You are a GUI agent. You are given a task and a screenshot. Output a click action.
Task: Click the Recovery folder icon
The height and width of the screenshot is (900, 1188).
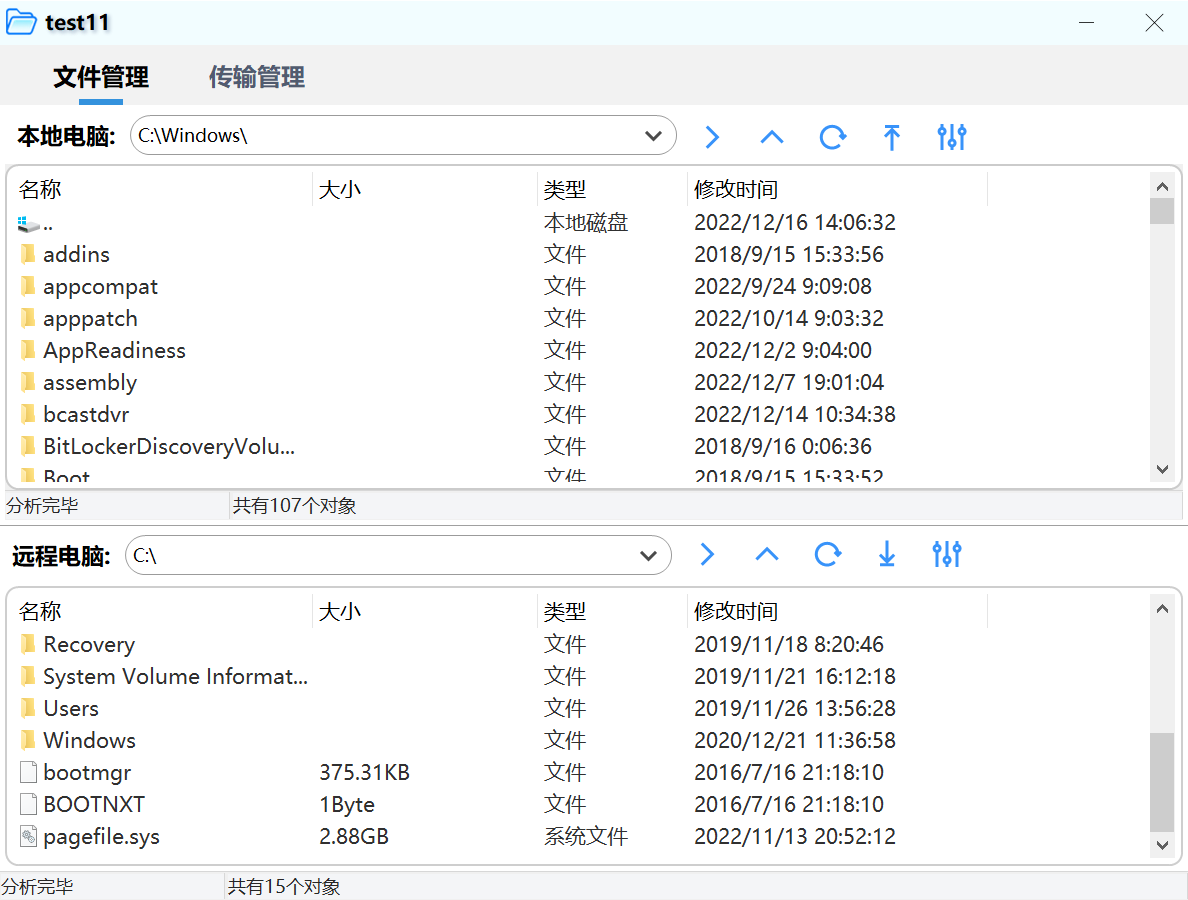pyautogui.click(x=28, y=644)
